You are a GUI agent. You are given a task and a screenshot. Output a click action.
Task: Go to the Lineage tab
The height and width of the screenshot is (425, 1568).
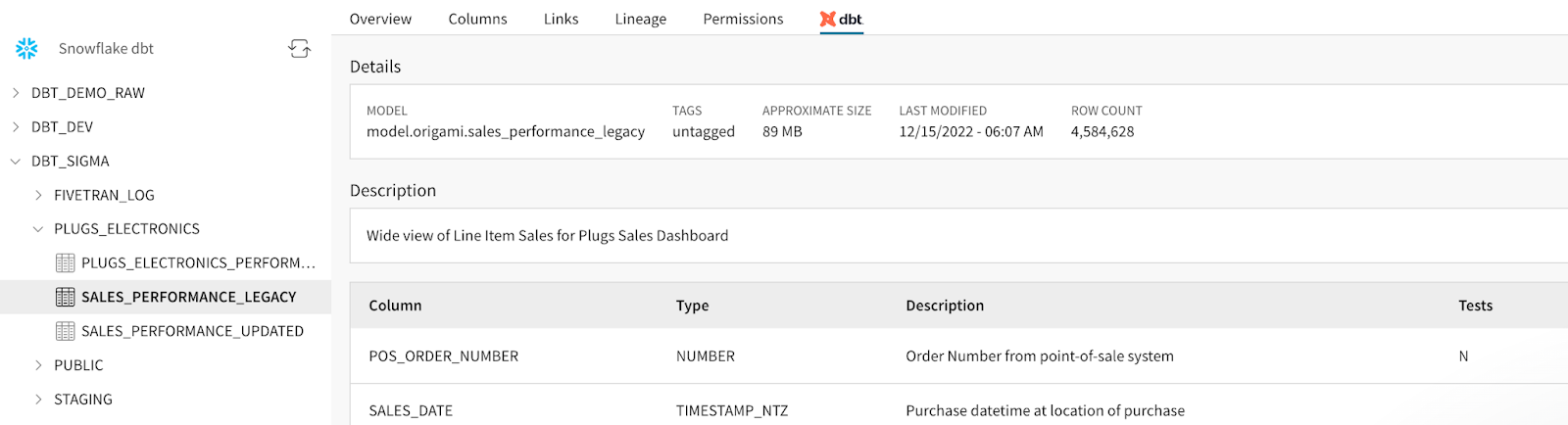pos(640,19)
